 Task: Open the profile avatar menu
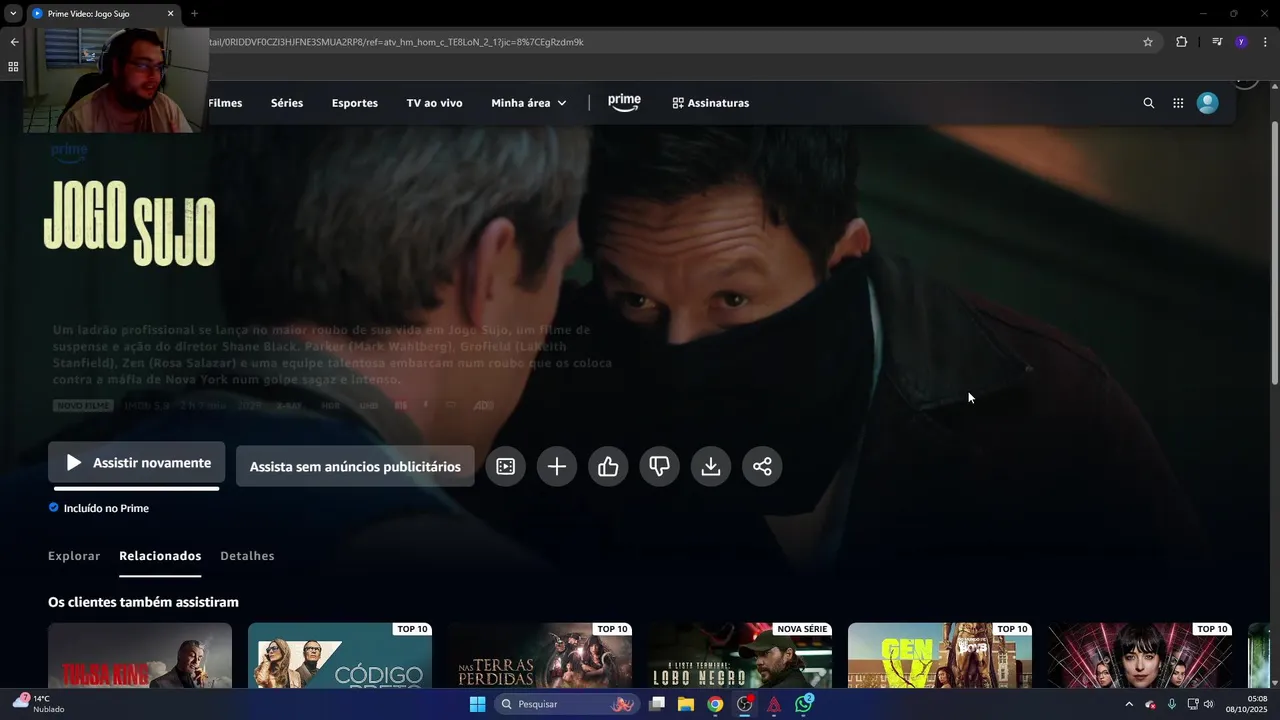click(1208, 103)
